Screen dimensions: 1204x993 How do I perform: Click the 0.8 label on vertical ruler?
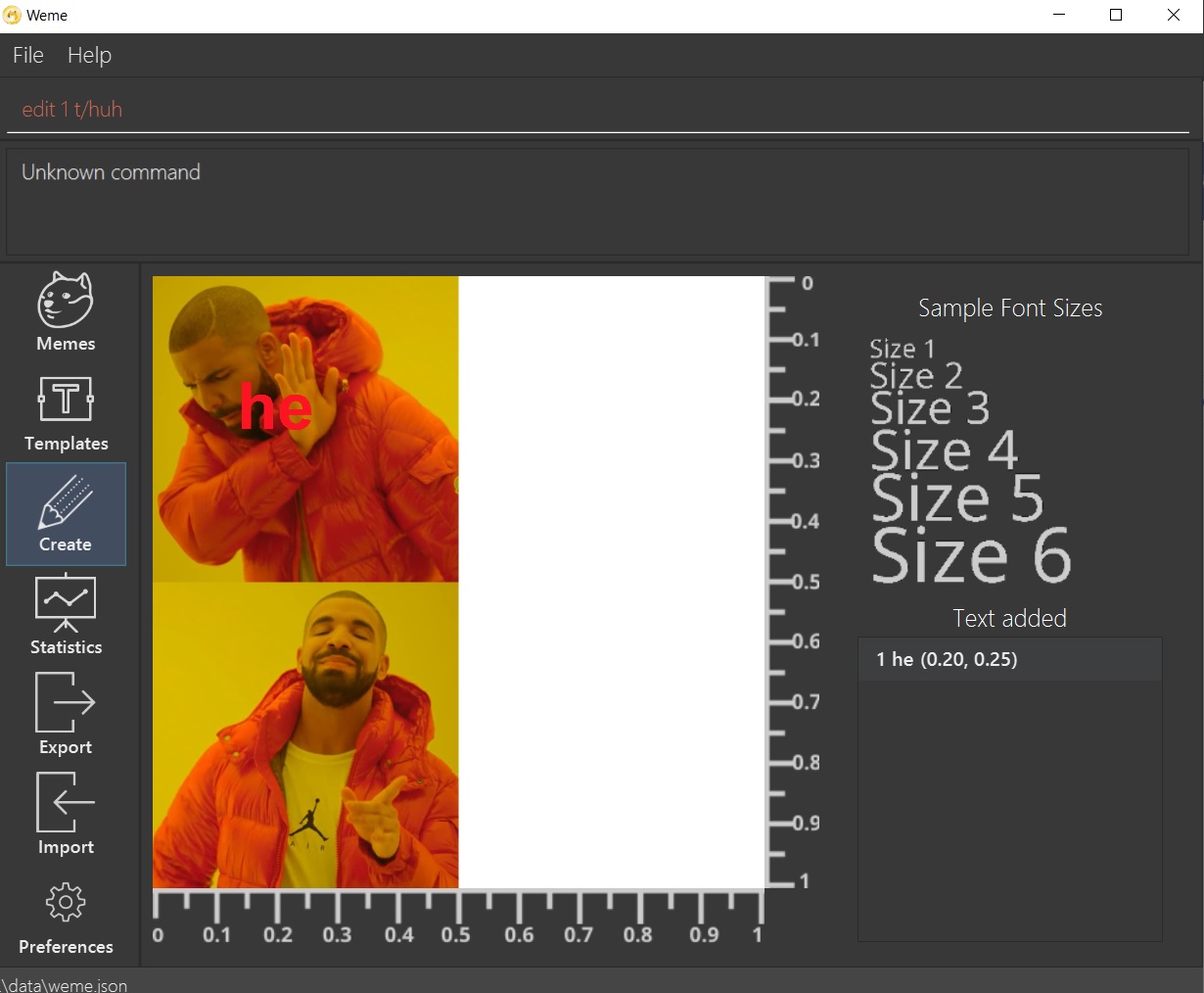806,762
